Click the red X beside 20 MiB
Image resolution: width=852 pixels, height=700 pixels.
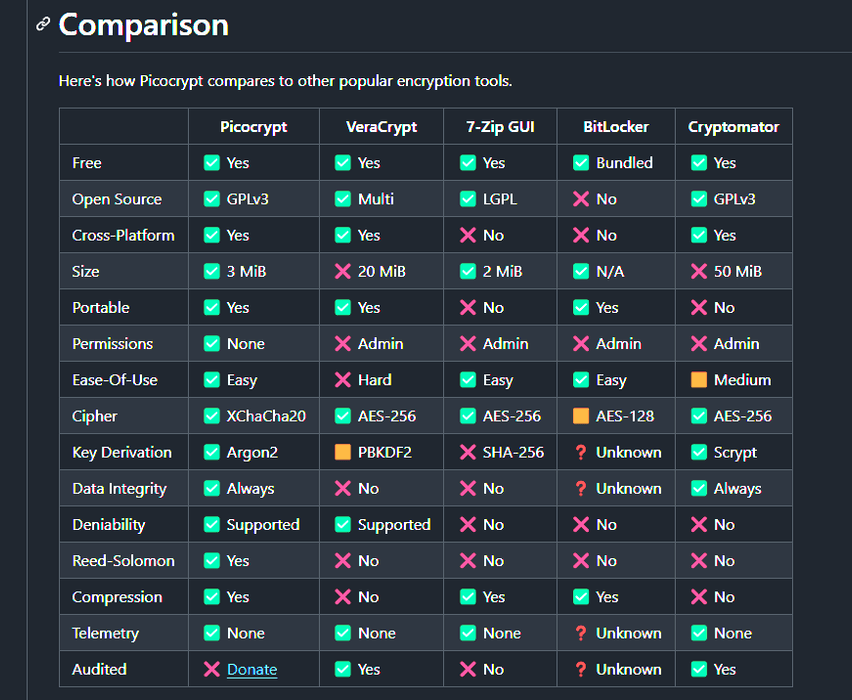click(343, 271)
